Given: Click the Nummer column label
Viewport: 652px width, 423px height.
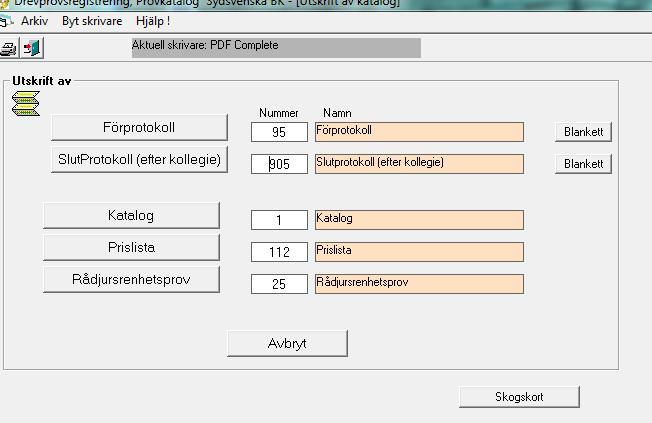Looking at the screenshot, I should tap(279, 113).
